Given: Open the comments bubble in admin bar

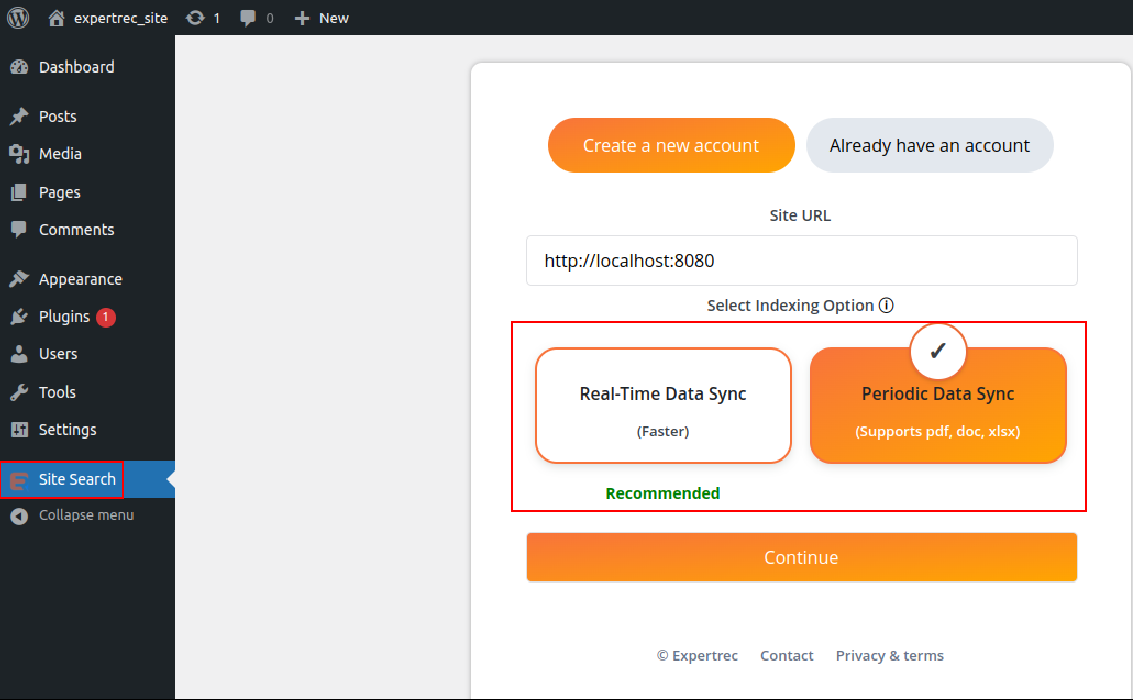Looking at the screenshot, I should [256, 18].
